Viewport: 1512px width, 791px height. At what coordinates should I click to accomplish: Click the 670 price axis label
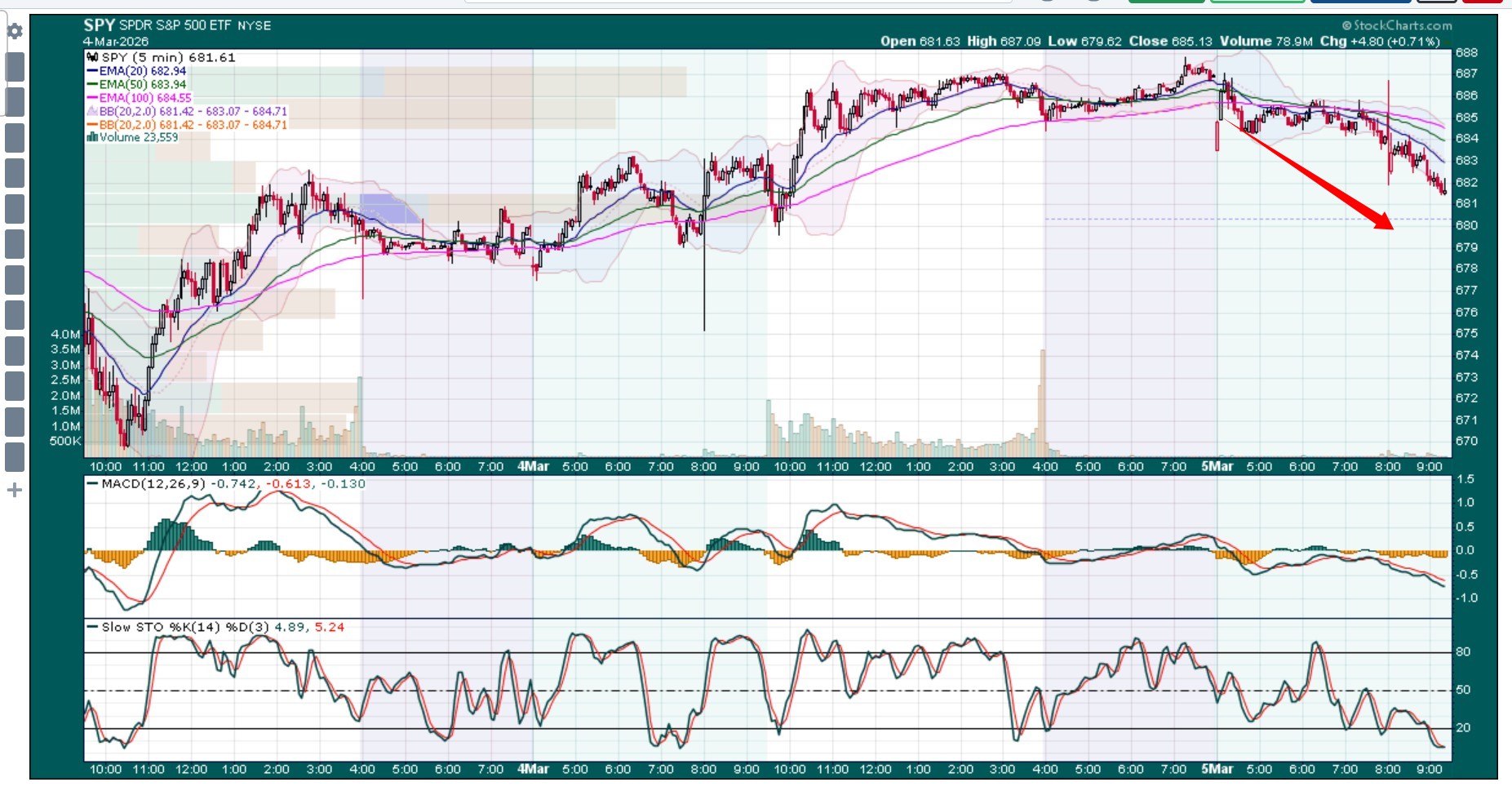click(x=1466, y=442)
